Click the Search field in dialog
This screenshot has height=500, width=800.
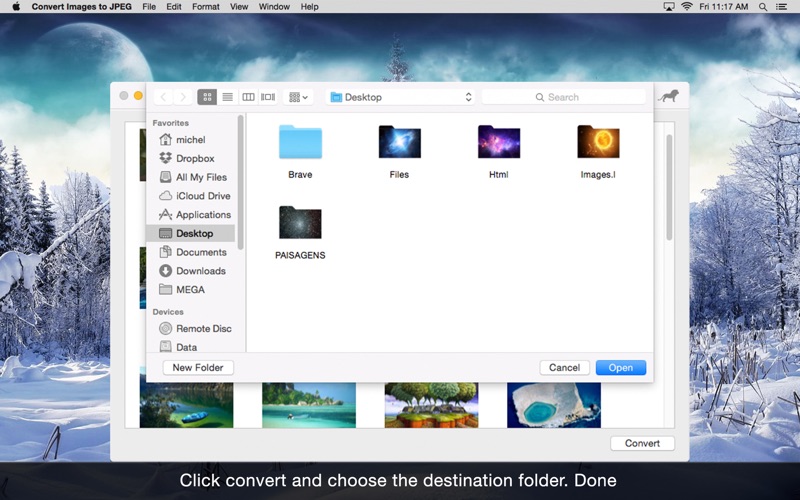[564, 97]
